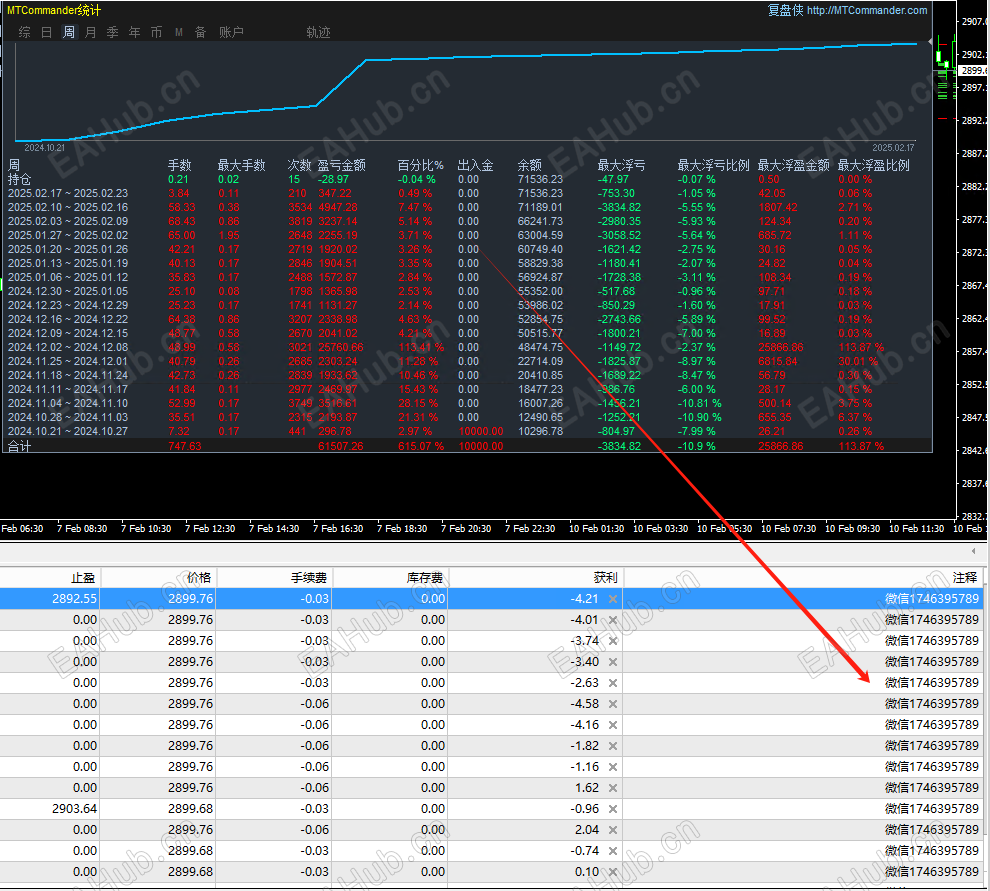This screenshot has height=891, width=990.
Task: Switch to the 日 daily tab
Action: (46, 32)
